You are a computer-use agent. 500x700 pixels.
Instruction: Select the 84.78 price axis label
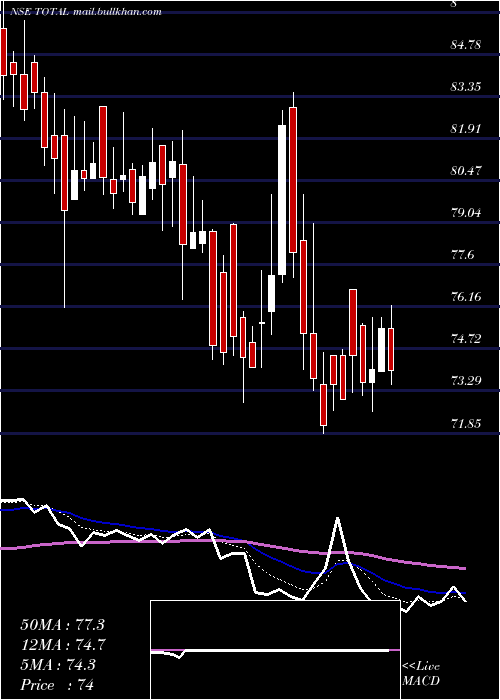466,44
